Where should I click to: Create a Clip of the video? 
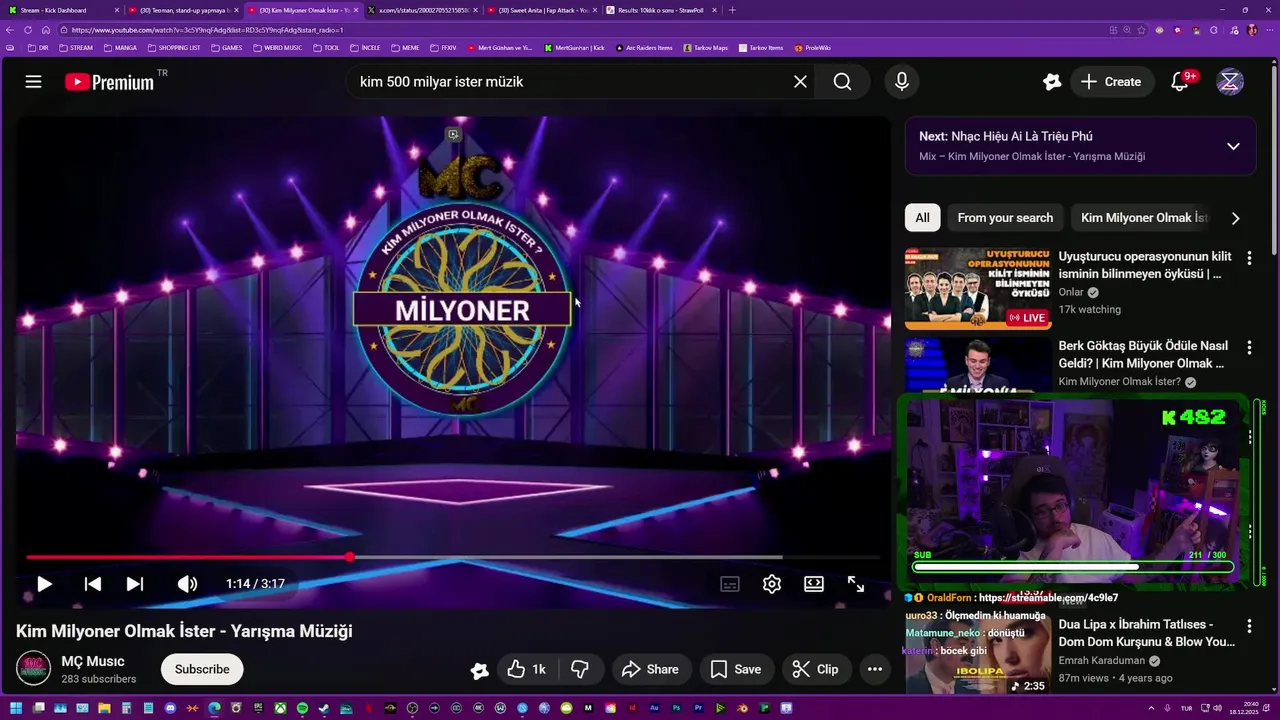pyautogui.click(x=816, y=669)
